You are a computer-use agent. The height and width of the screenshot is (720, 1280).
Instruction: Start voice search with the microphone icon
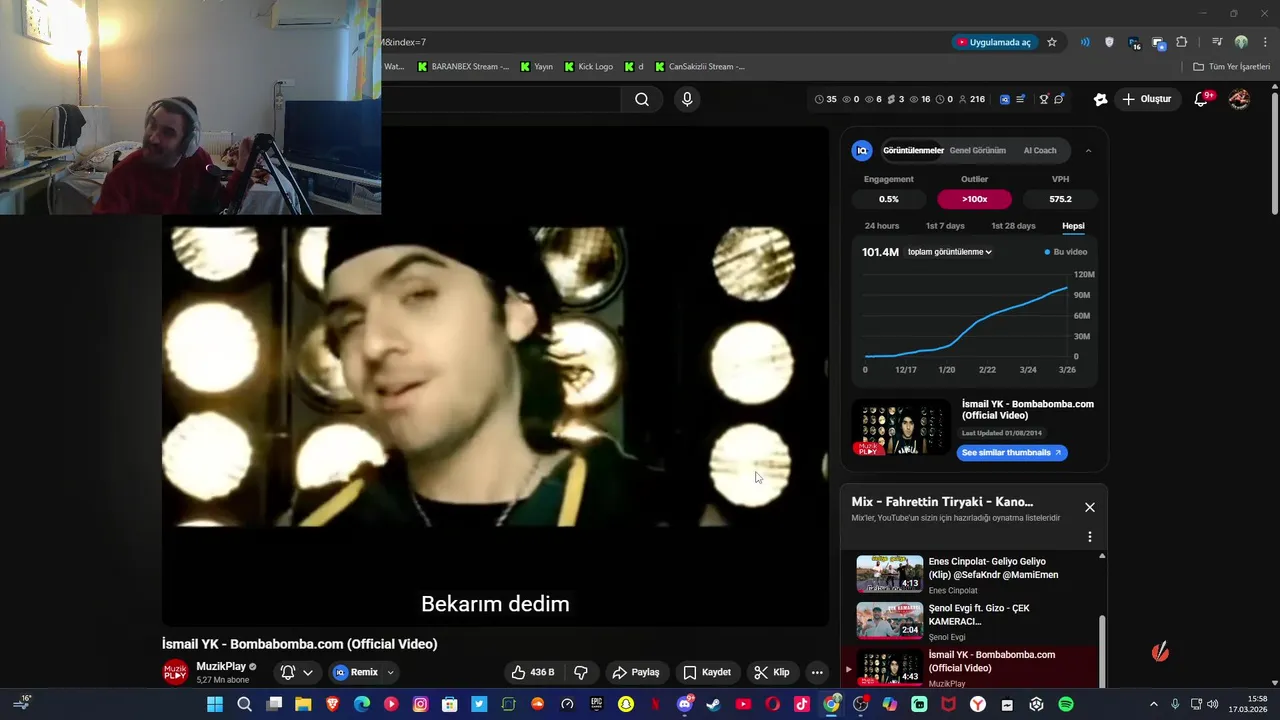coord(687,99)
